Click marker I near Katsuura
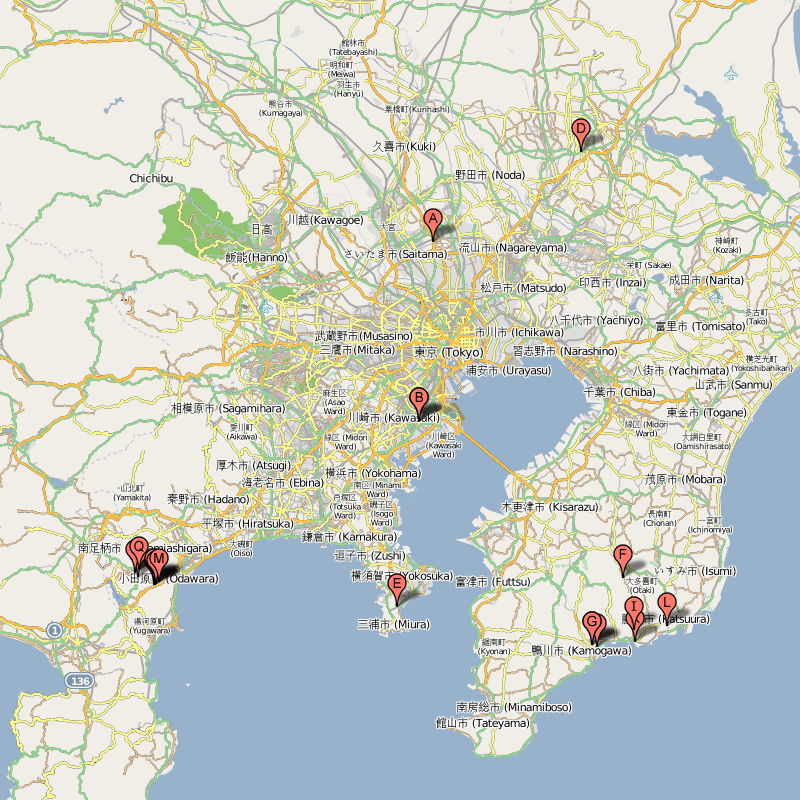The width and height of the screenshot is (800, 800). pos(633,606)
